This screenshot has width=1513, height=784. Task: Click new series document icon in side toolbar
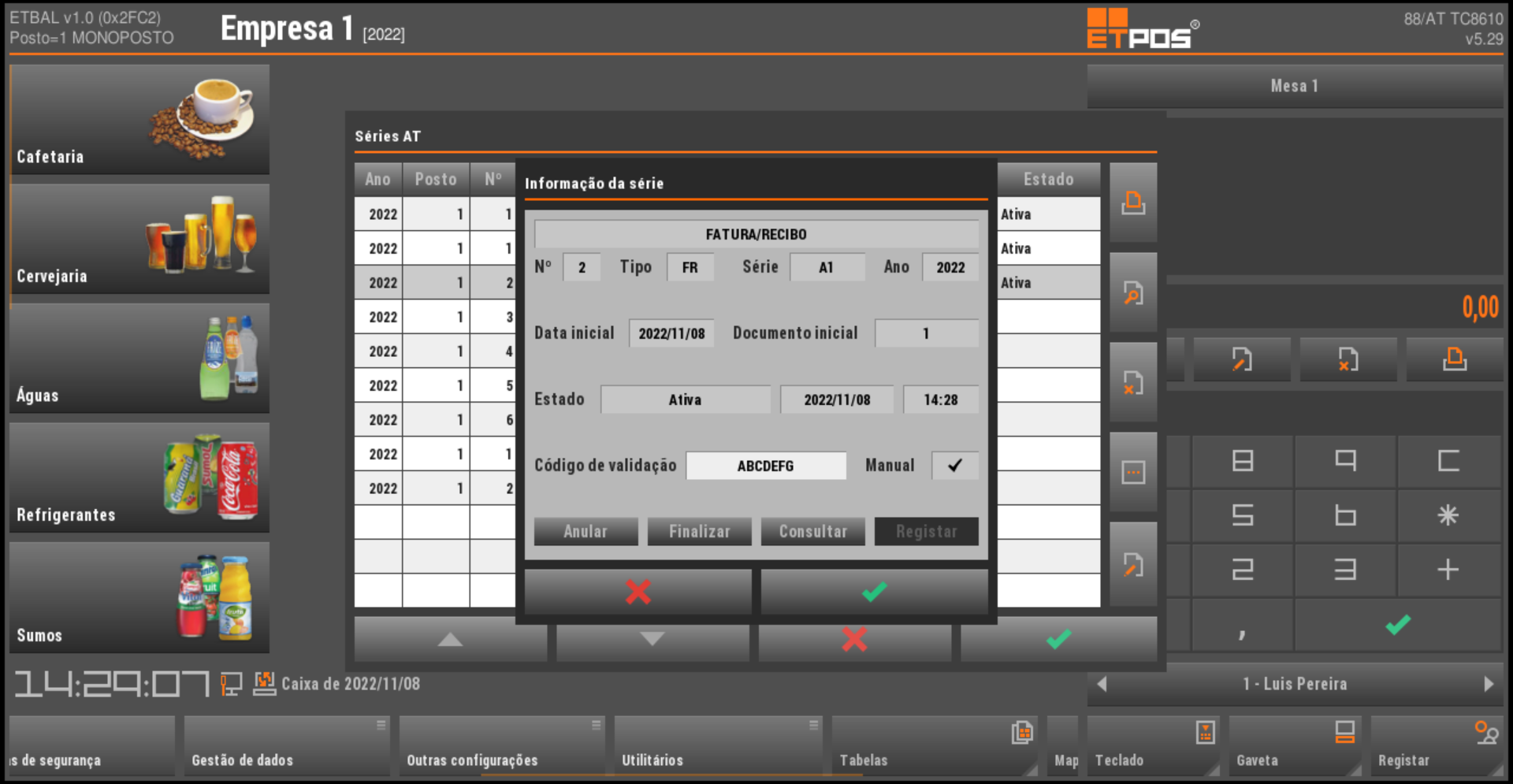click(1133, 203)
